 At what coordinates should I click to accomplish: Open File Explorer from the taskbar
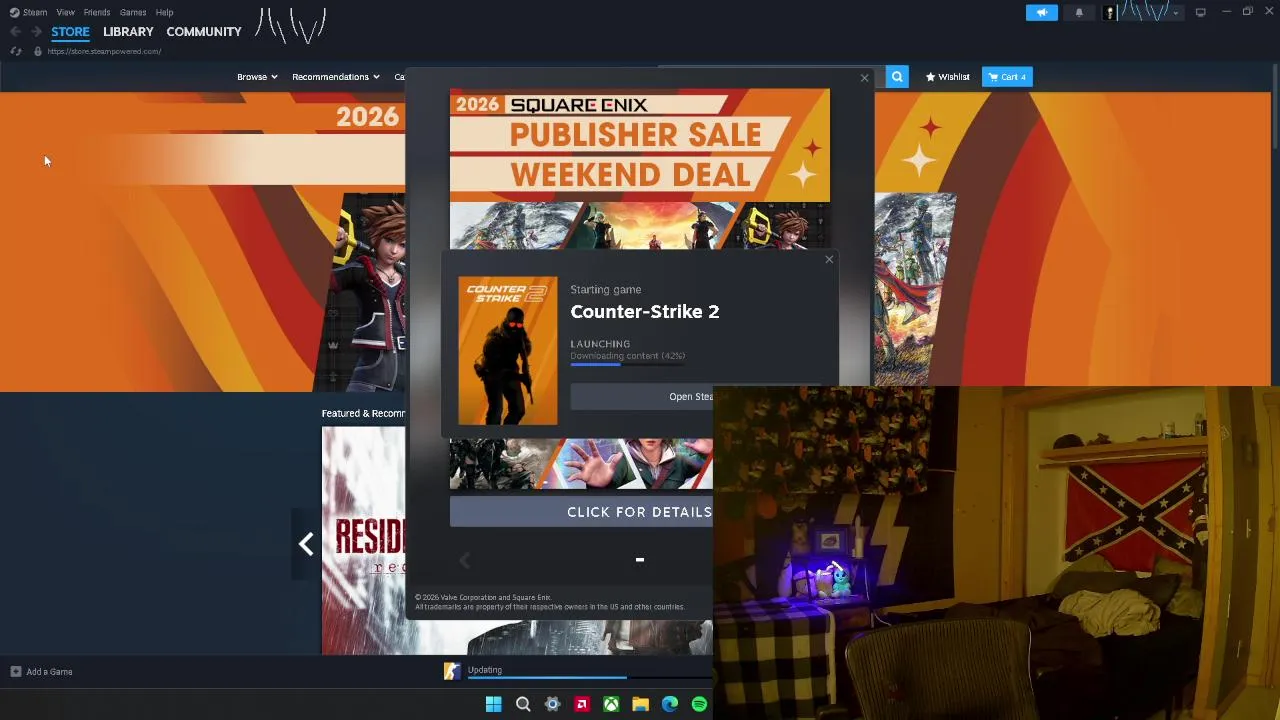[x=640, y=705]
